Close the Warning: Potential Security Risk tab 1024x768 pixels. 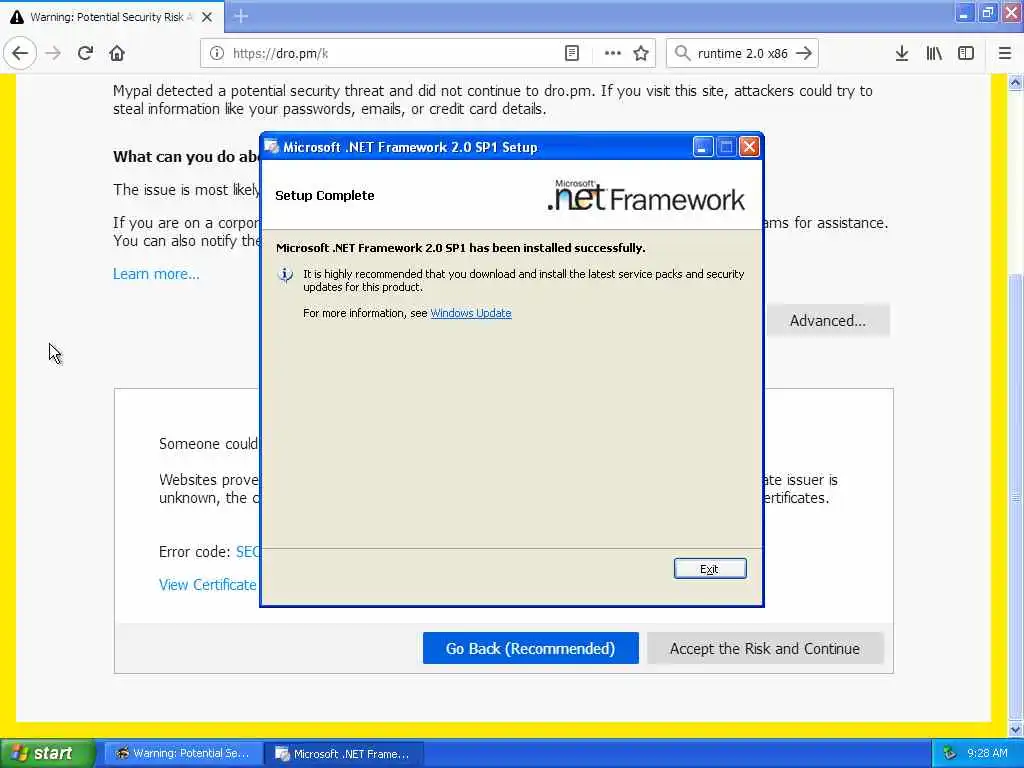[207, 17]
